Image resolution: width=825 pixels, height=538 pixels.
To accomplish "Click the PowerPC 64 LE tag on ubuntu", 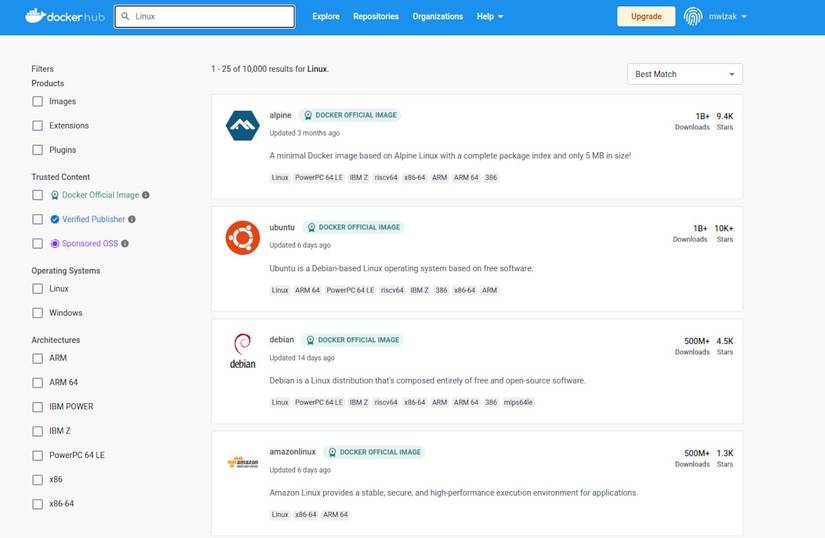I will click(350, 290).
